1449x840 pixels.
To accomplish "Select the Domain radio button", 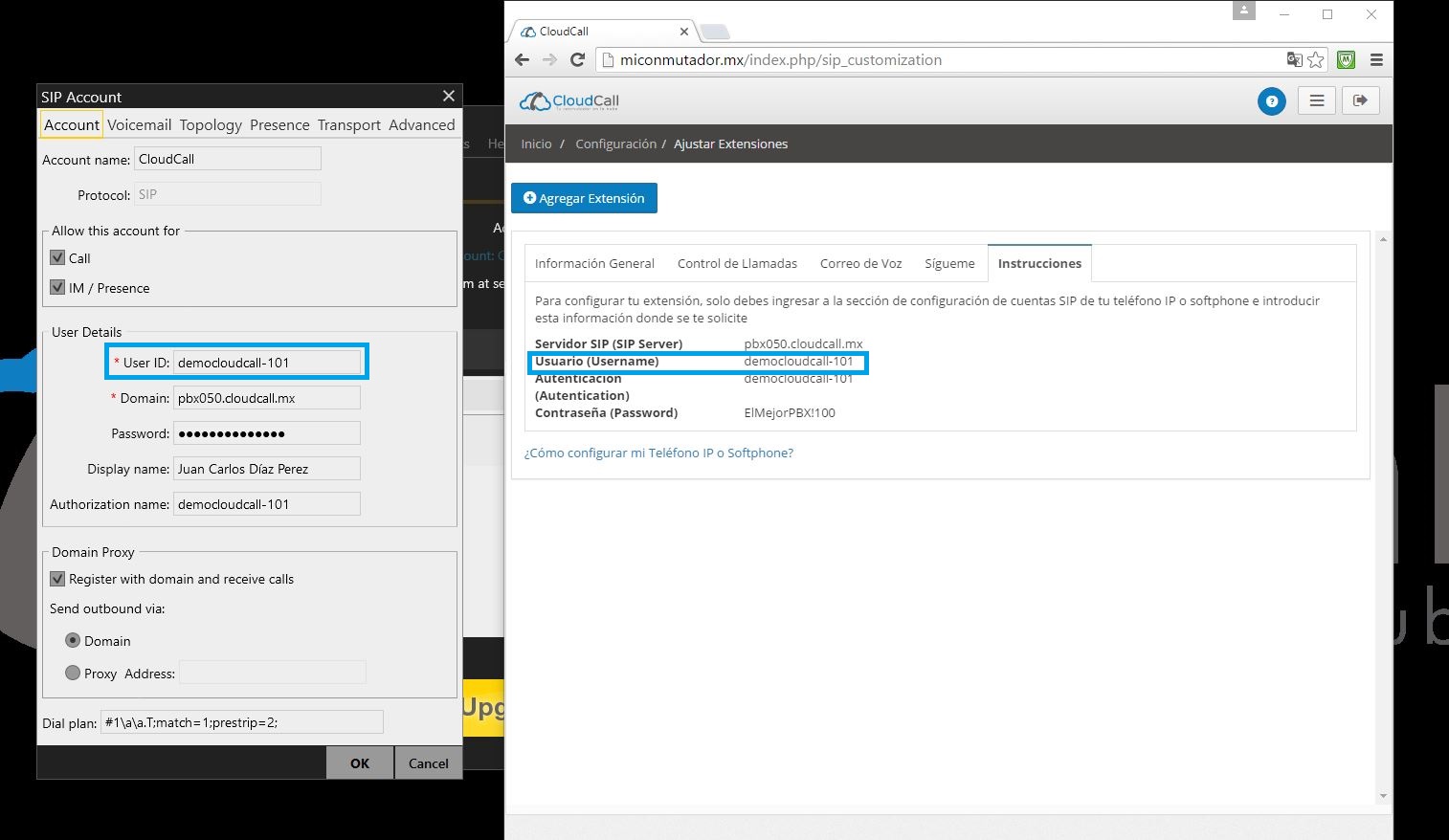I will click(x=73, y=640).
